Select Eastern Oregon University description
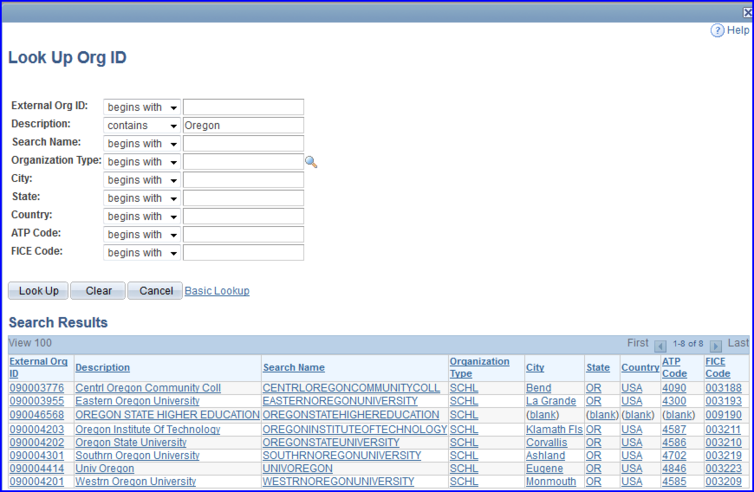This screenshot has width=754, height=492. [137, 401]
